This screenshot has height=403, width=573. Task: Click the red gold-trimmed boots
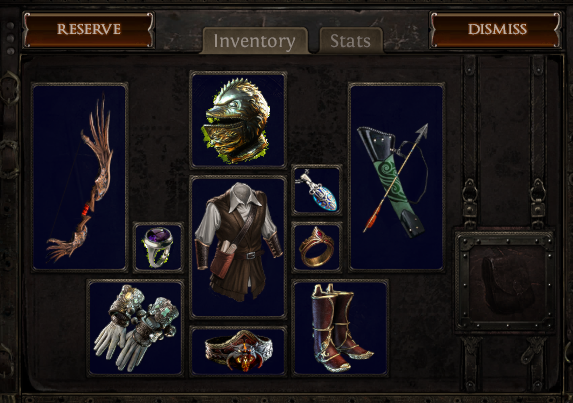[x=340, y=328]
